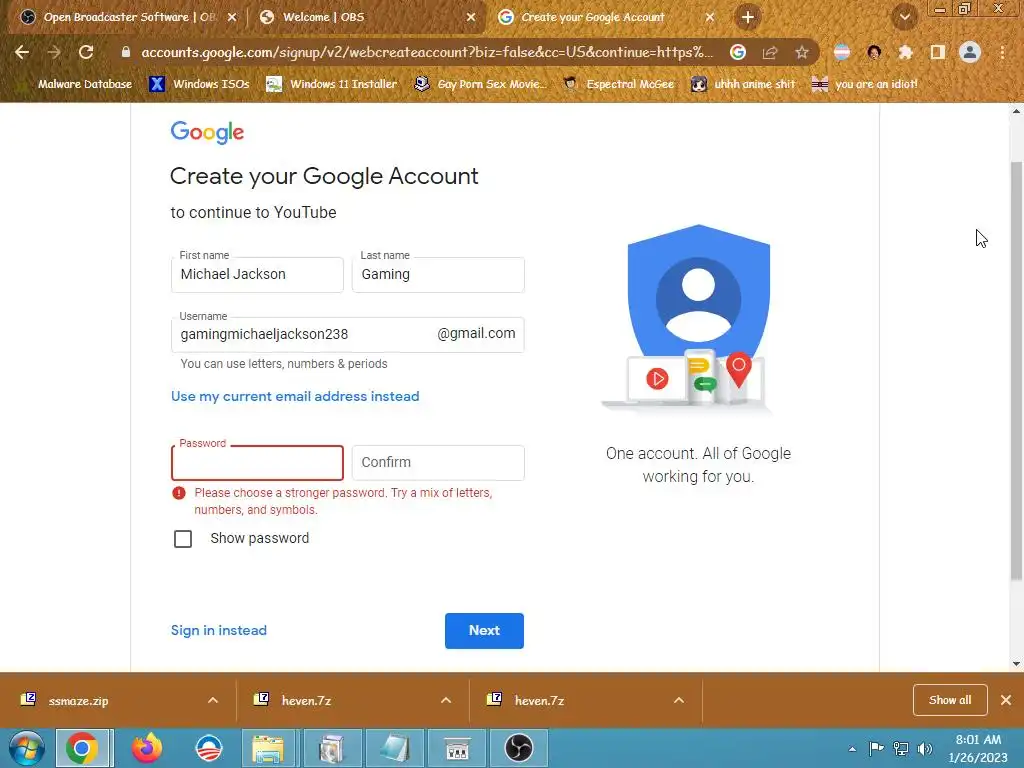Open OBS Studio from the taskbar

click(519, 748)
